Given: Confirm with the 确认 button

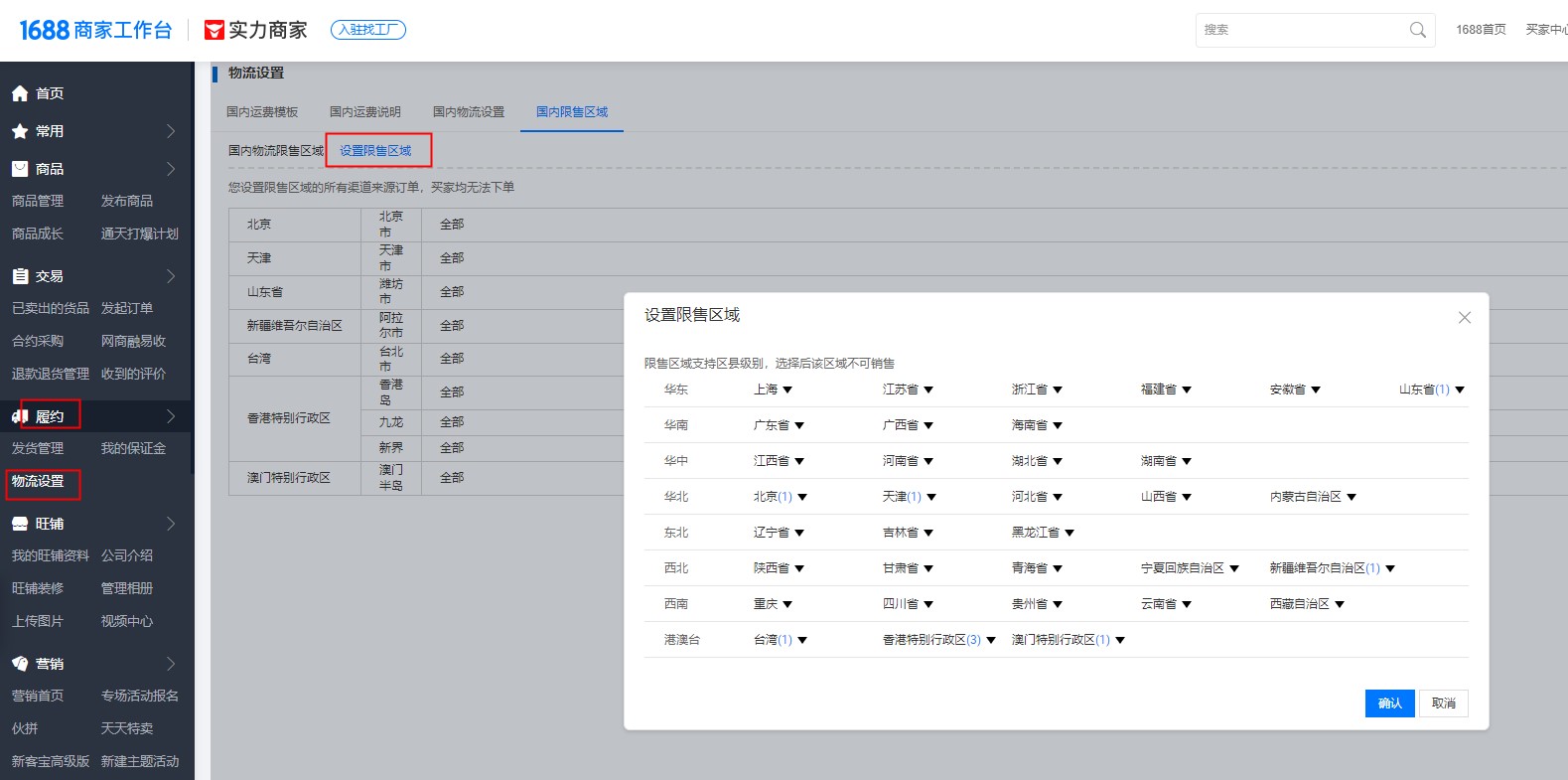Looking at the screenshot, I should tap(1389, 703).
